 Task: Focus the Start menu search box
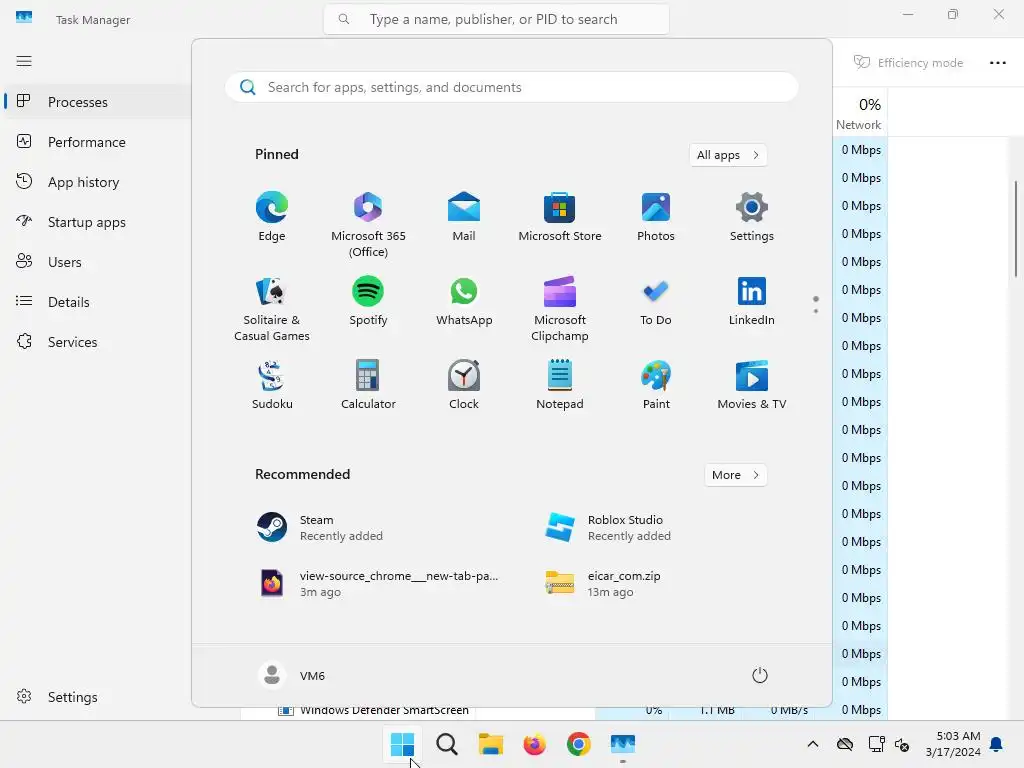[512, 87]
